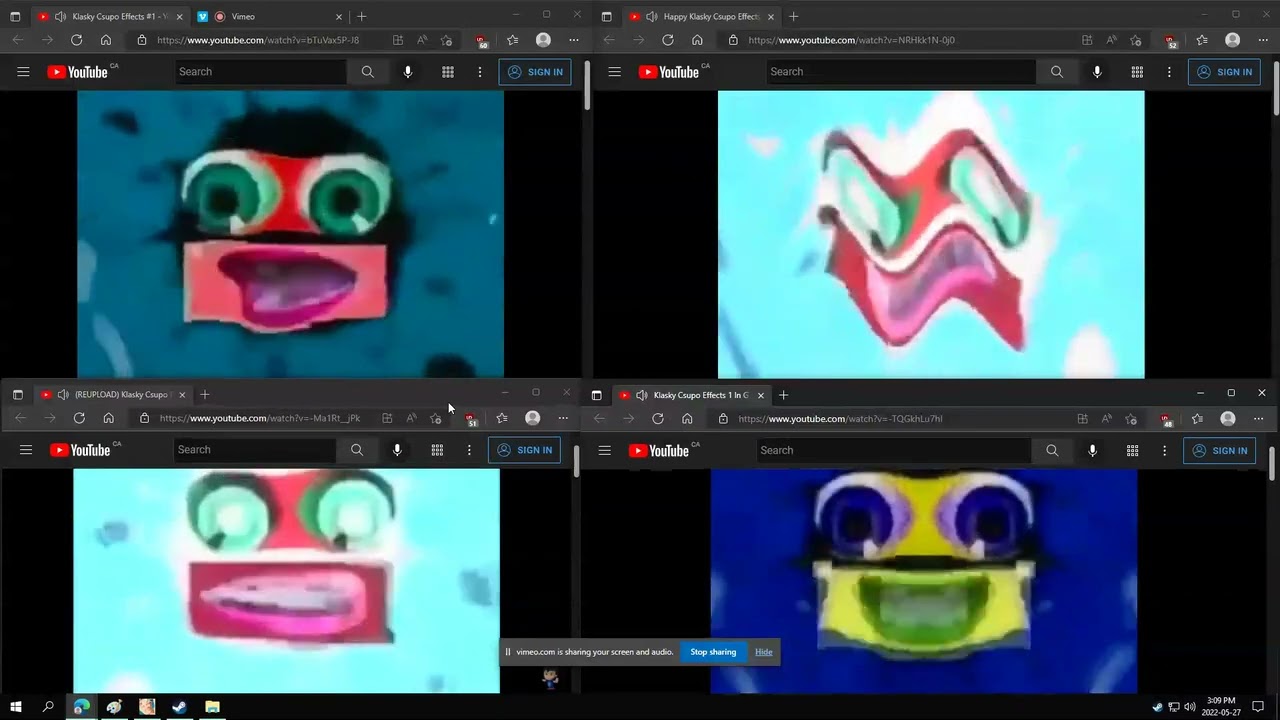Stop sharing screen with vimeo.com
This screenshot has width=1280, height=720.
[713, 652]
